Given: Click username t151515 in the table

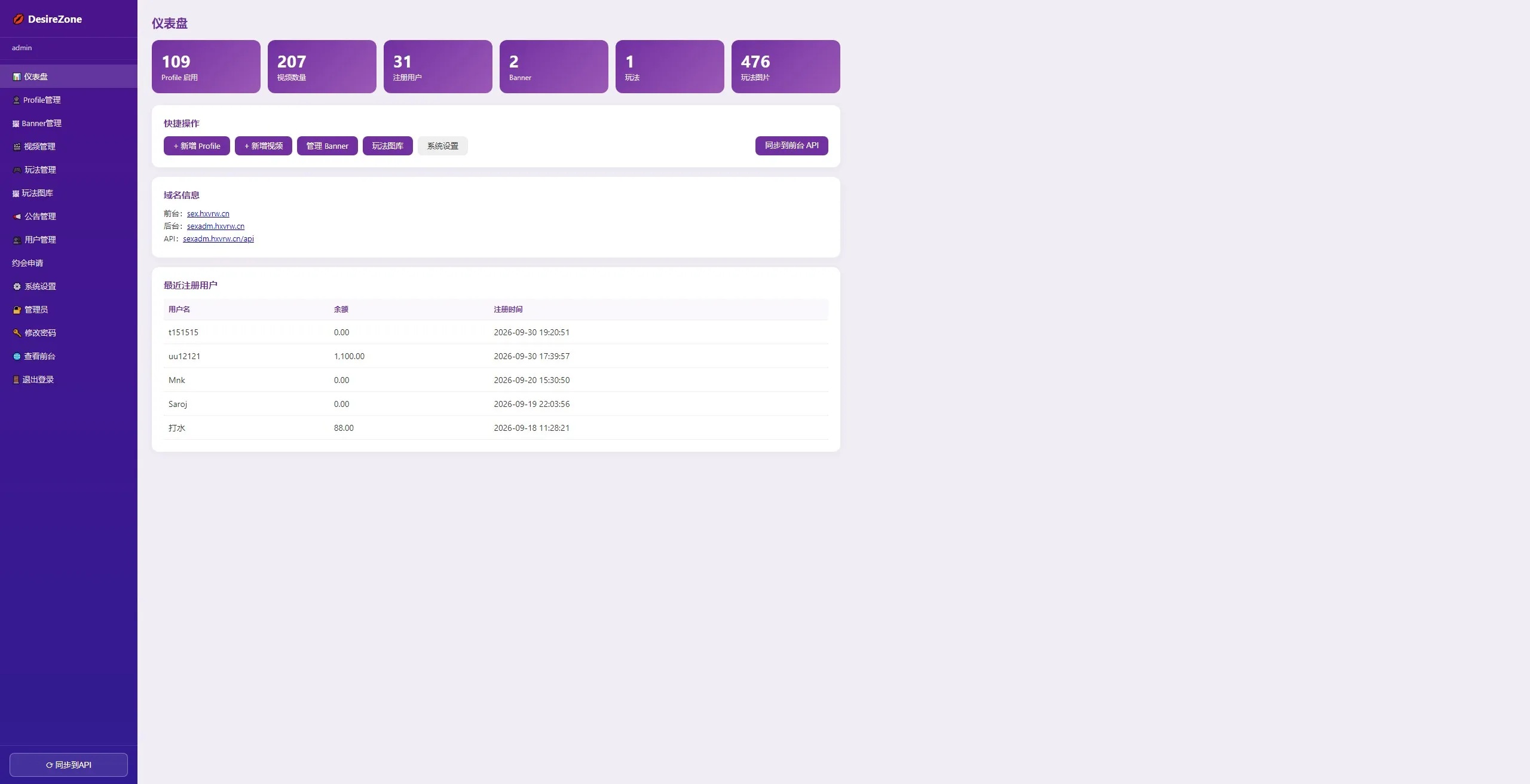Looking at the screenshot, I should [183, 332].
